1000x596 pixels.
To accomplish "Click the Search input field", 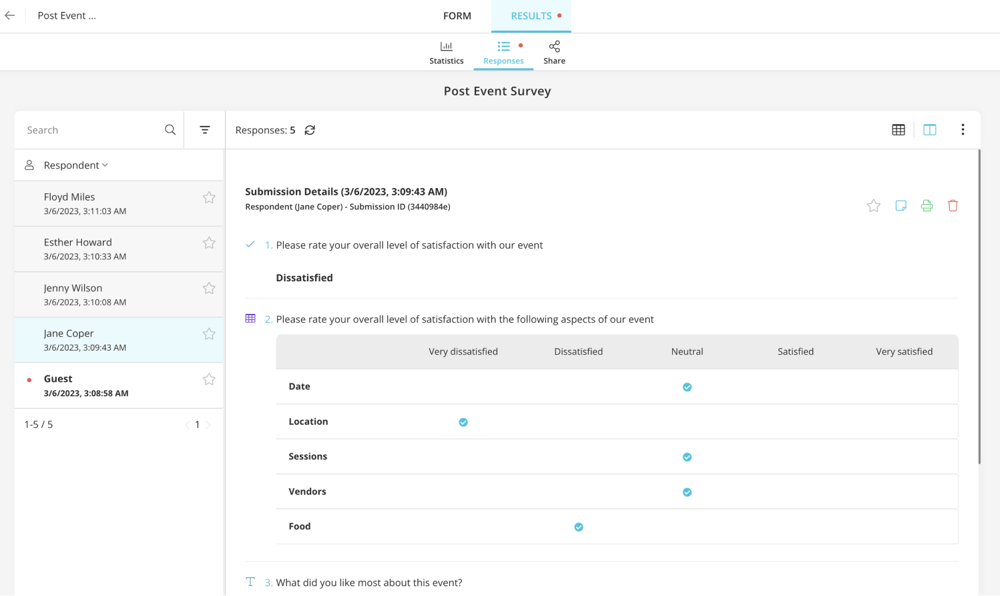I will pyautogui.click(x=90, y=130).
